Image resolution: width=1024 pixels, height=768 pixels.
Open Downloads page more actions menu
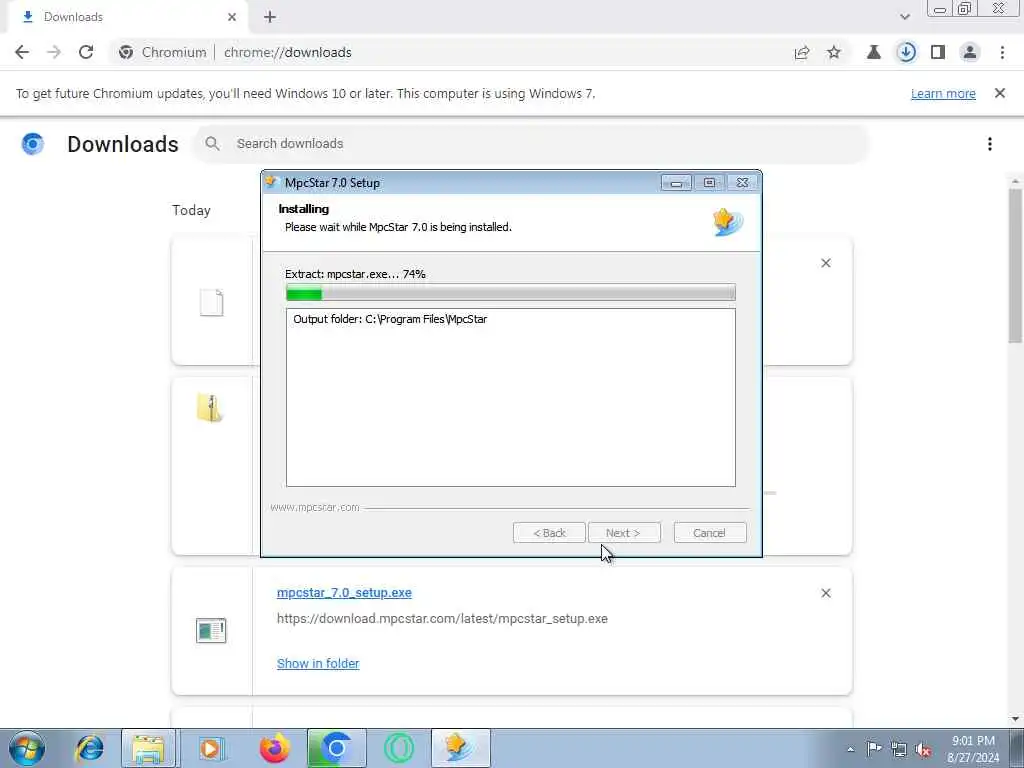990,144
